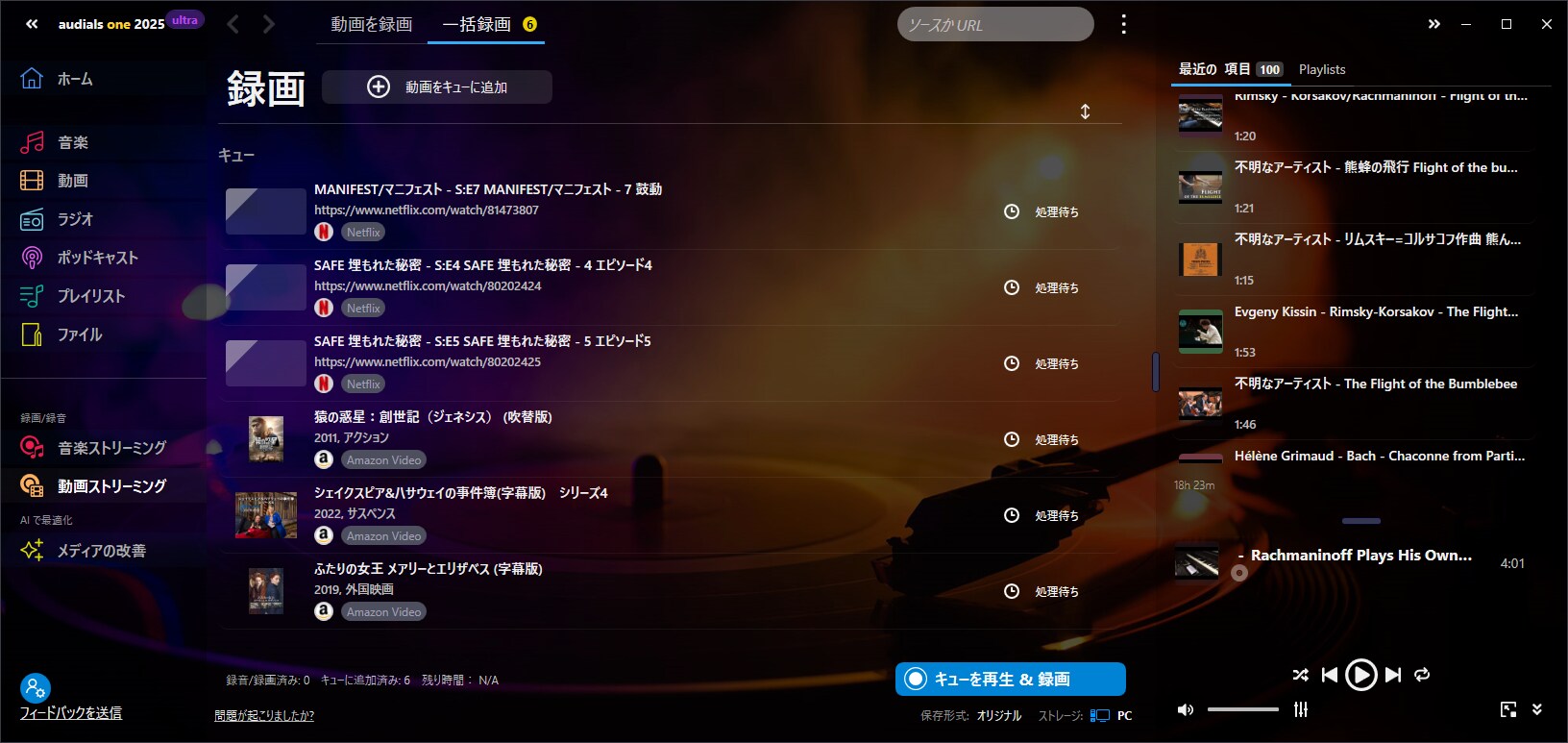
Task: Click clock icon on SAFE エピソード4 row
Action: pos(1012,287)
